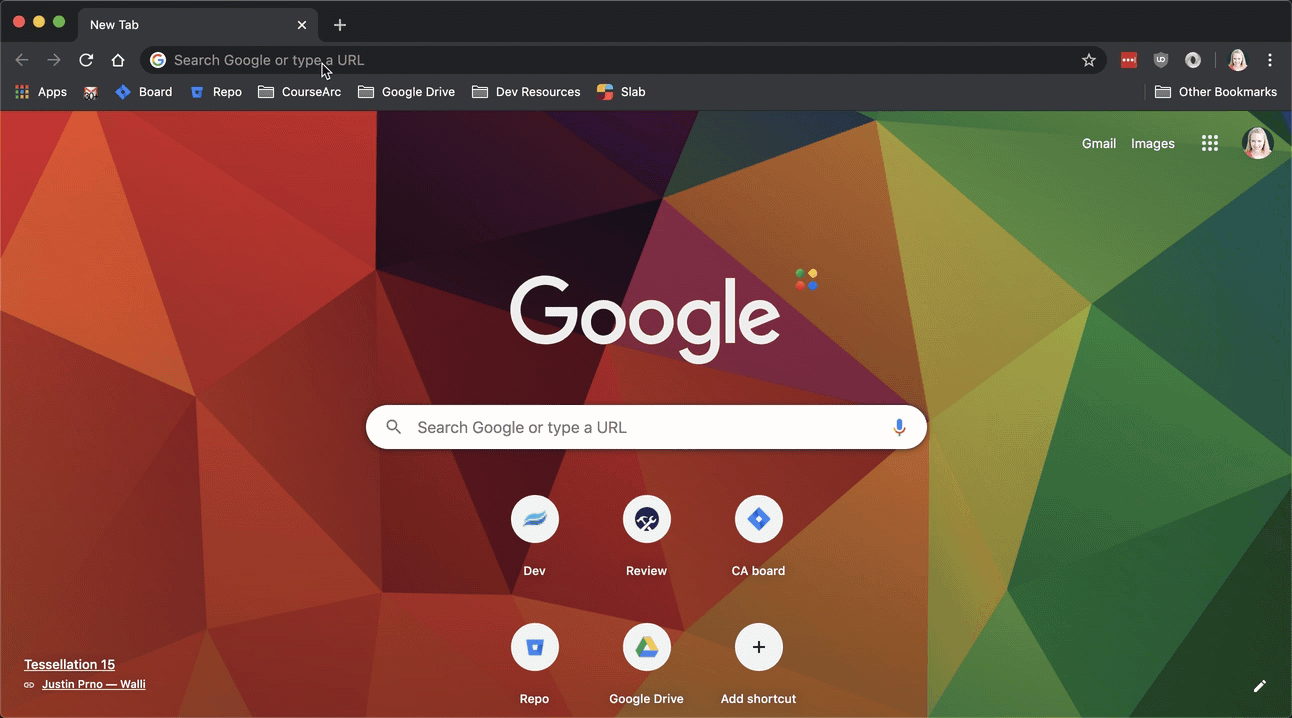Click the browser forward arrow
The image size is (1292, 718).
[x=54, y=60]
